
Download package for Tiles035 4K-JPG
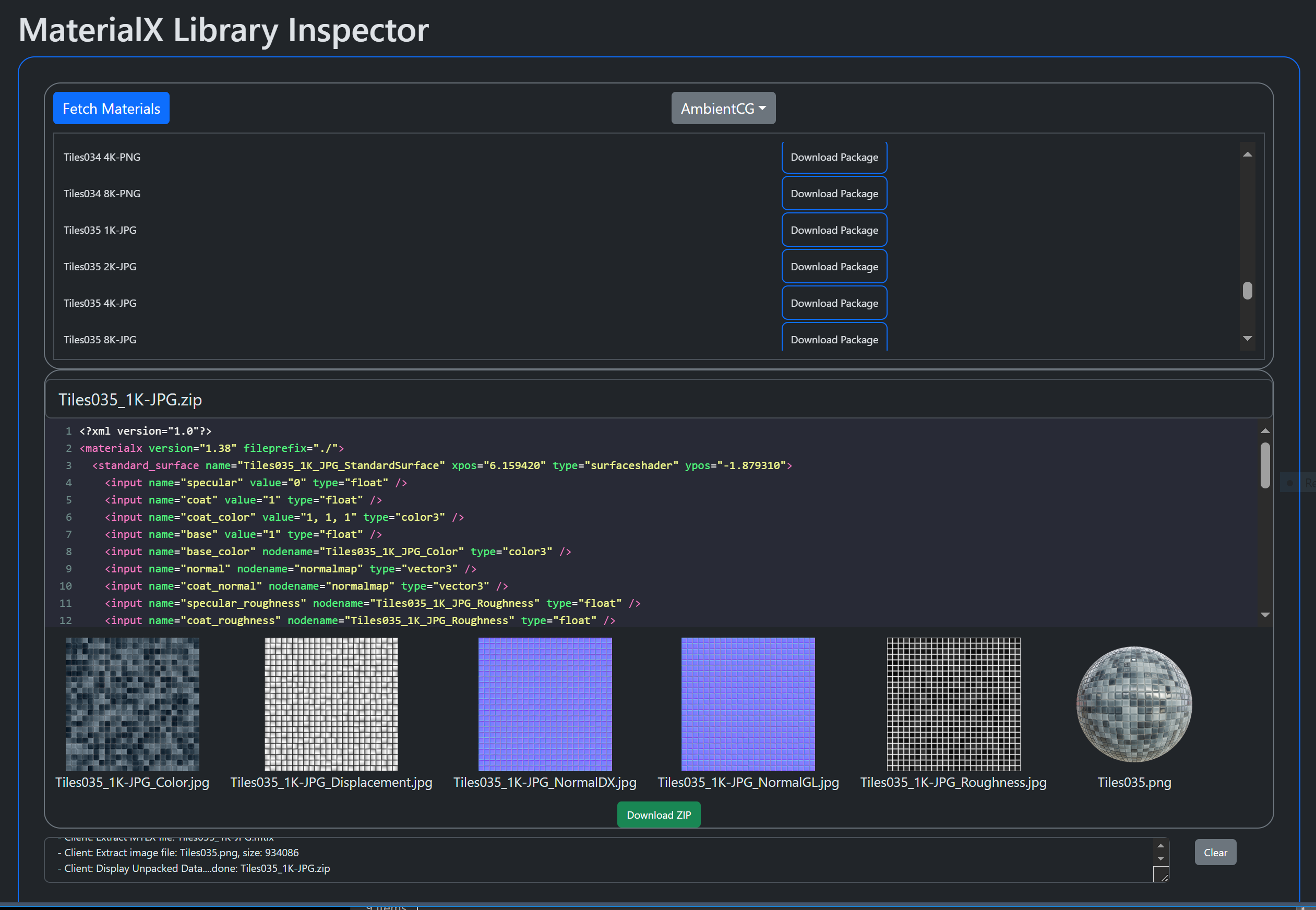(x=834, y=303)
